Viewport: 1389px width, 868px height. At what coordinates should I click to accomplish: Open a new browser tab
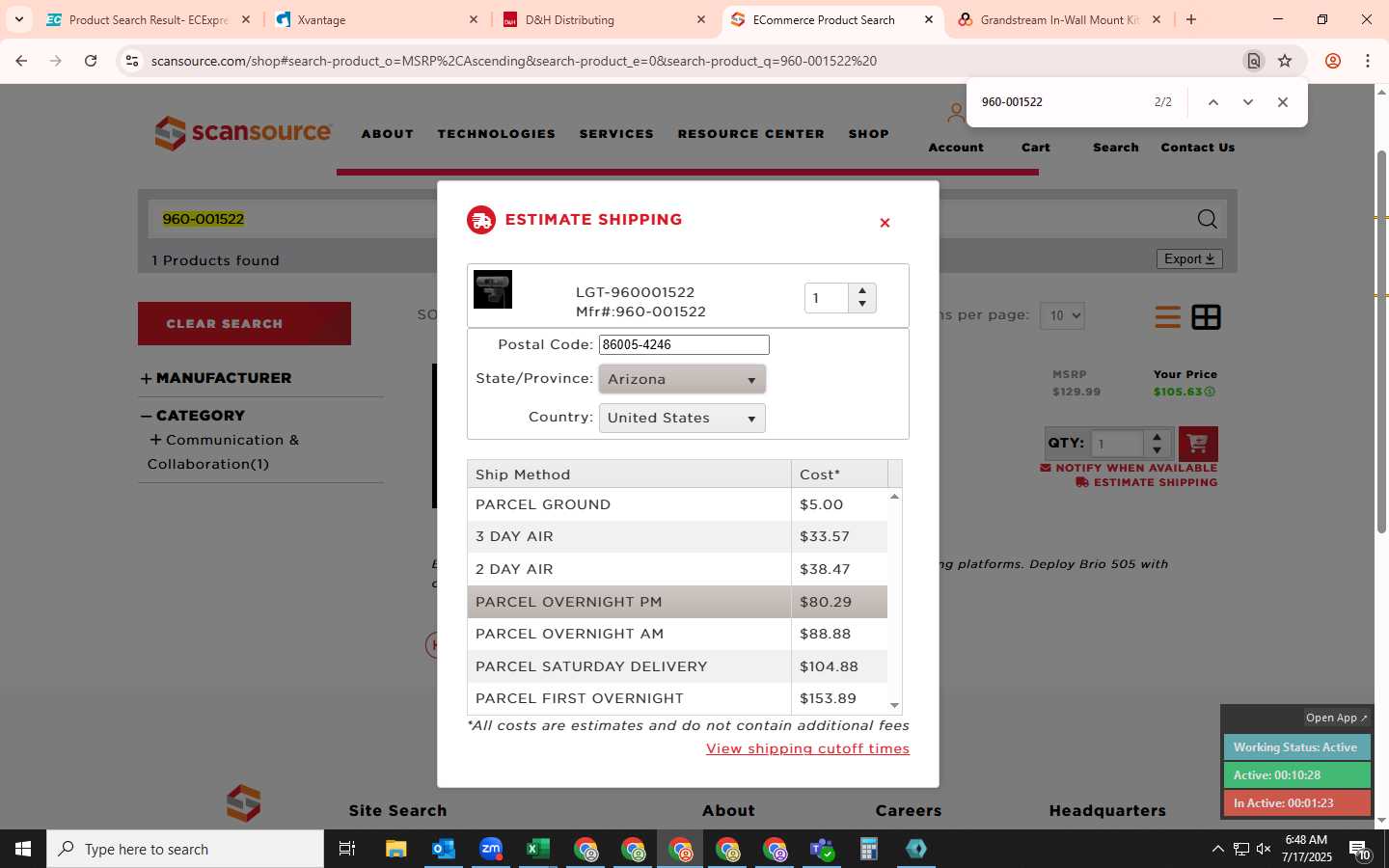pos(1191,19)
